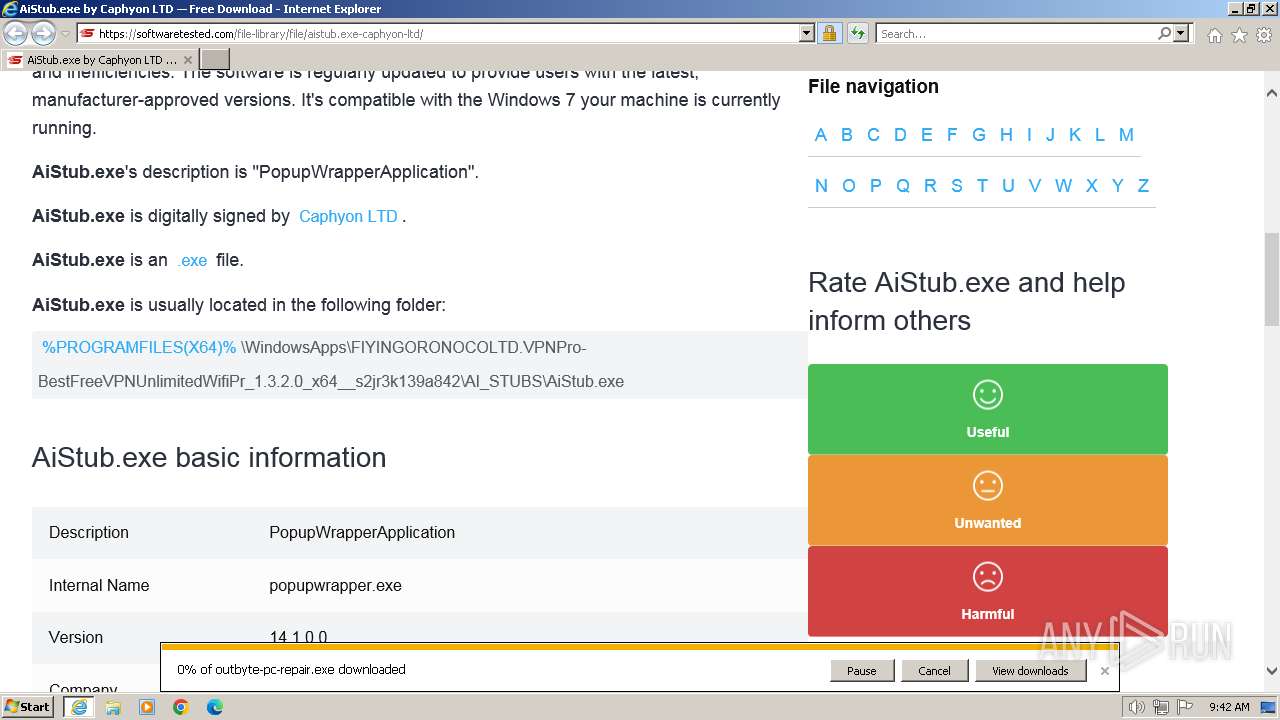Open the Favorites star icon
Screen dimensions: 1280x720
1239,35
